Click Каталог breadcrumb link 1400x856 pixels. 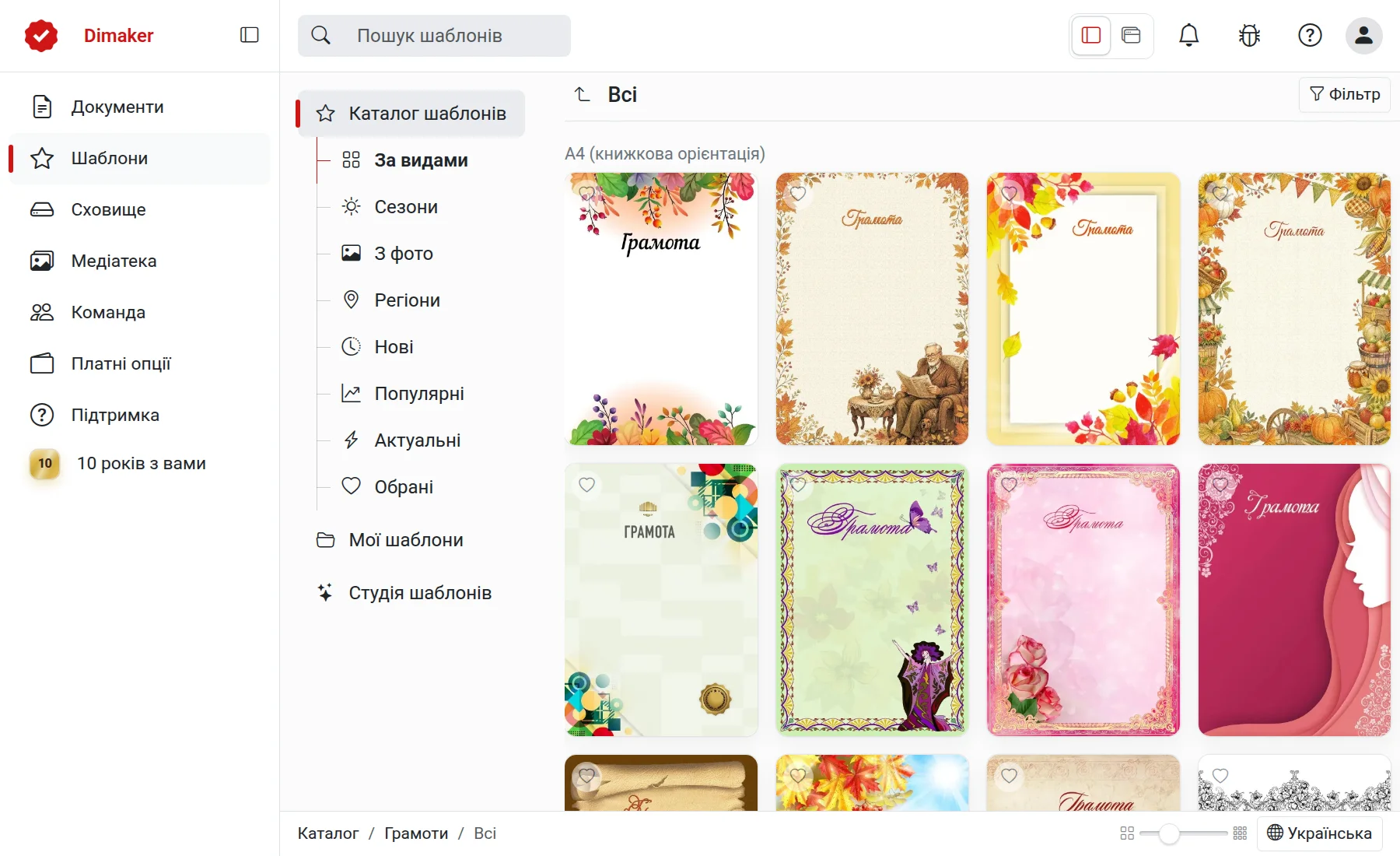pyautogui.click(x=328, y=833)
